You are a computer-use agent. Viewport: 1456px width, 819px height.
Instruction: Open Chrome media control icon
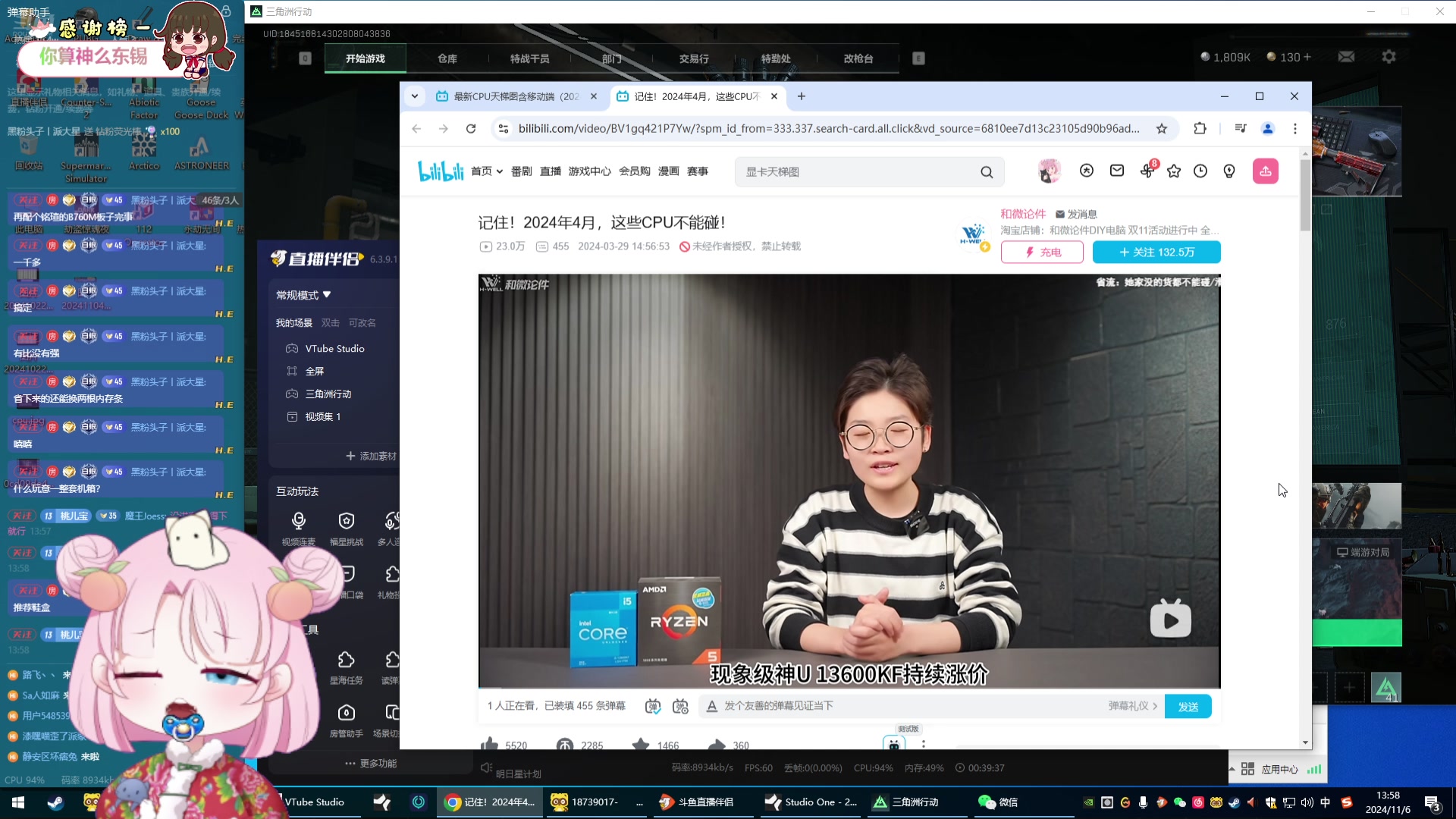click(1241, 129)
